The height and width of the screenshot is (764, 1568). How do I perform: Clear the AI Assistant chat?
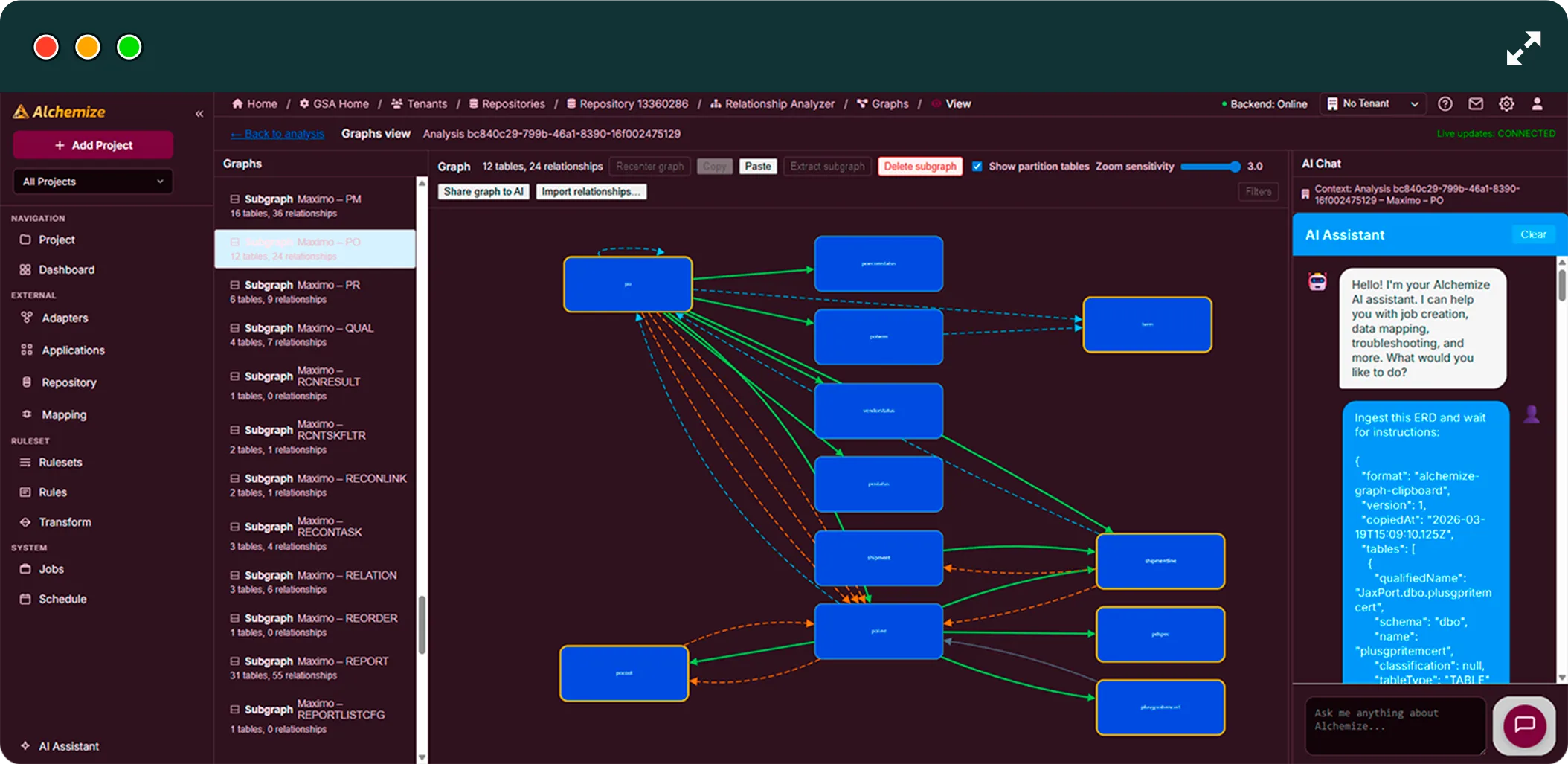(1533, 234)
